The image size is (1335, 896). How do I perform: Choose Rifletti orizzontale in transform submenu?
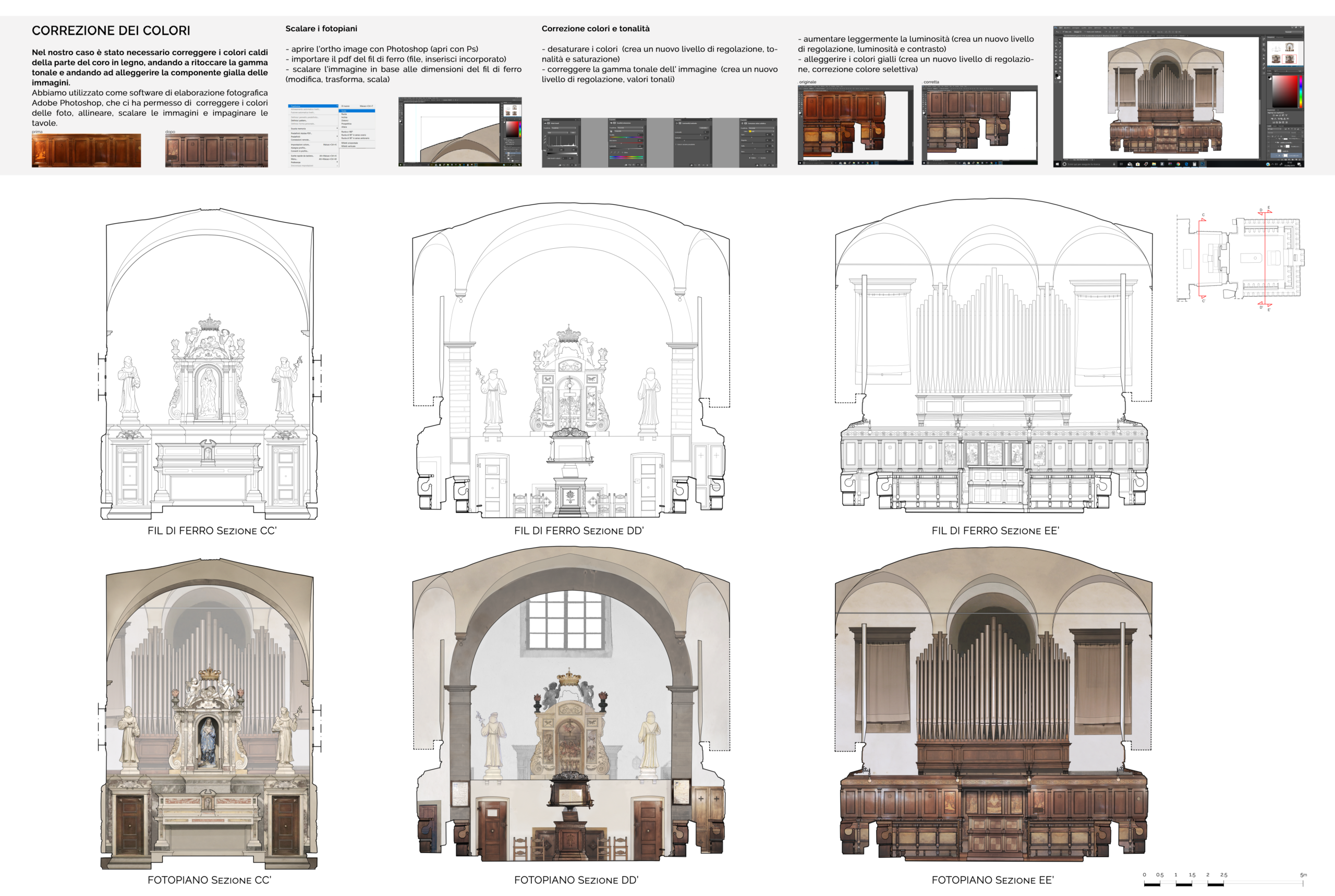(x=349, y=143)
